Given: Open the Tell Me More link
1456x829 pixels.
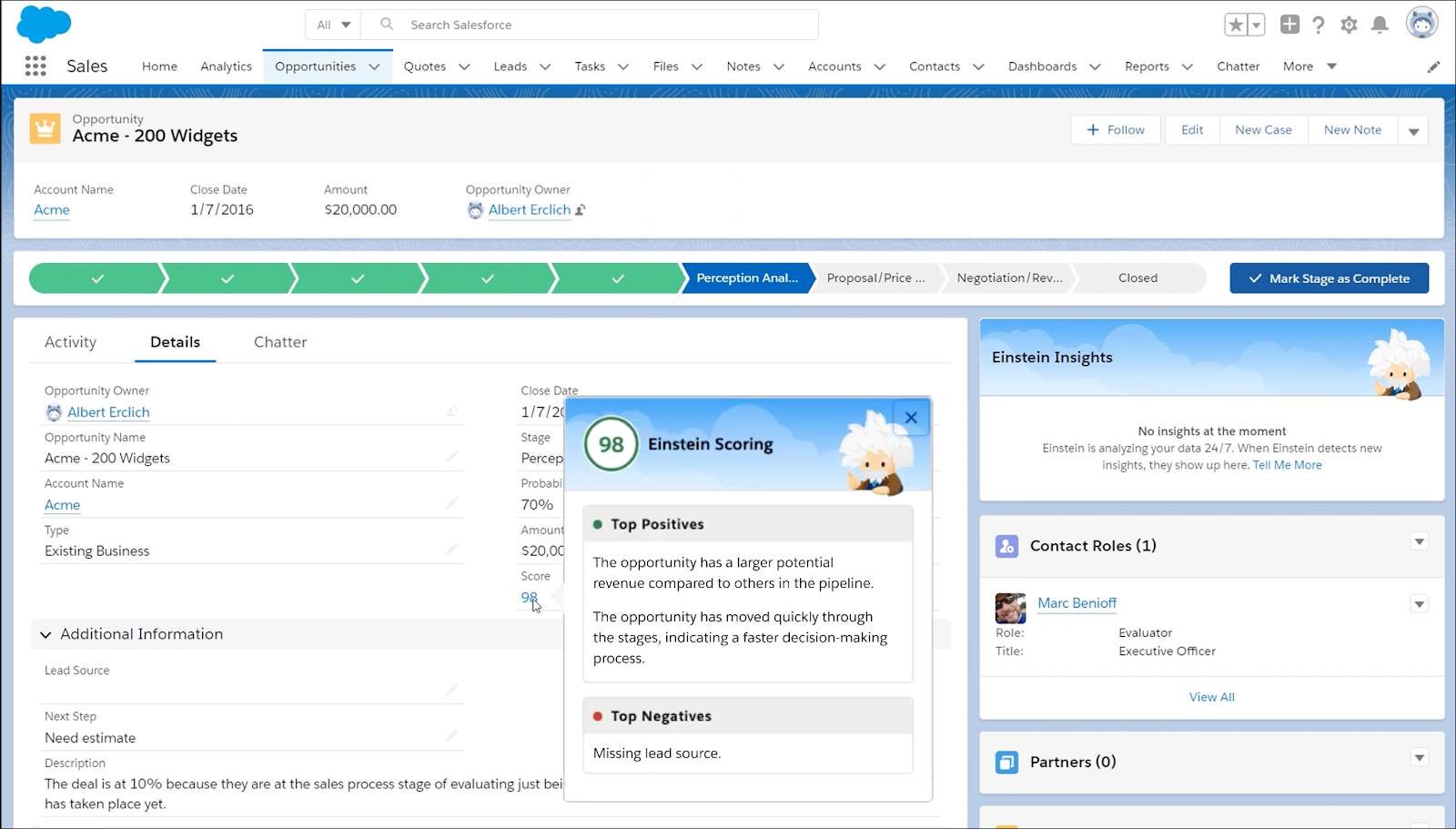Looking at the screenshot, I should 1287,465.
